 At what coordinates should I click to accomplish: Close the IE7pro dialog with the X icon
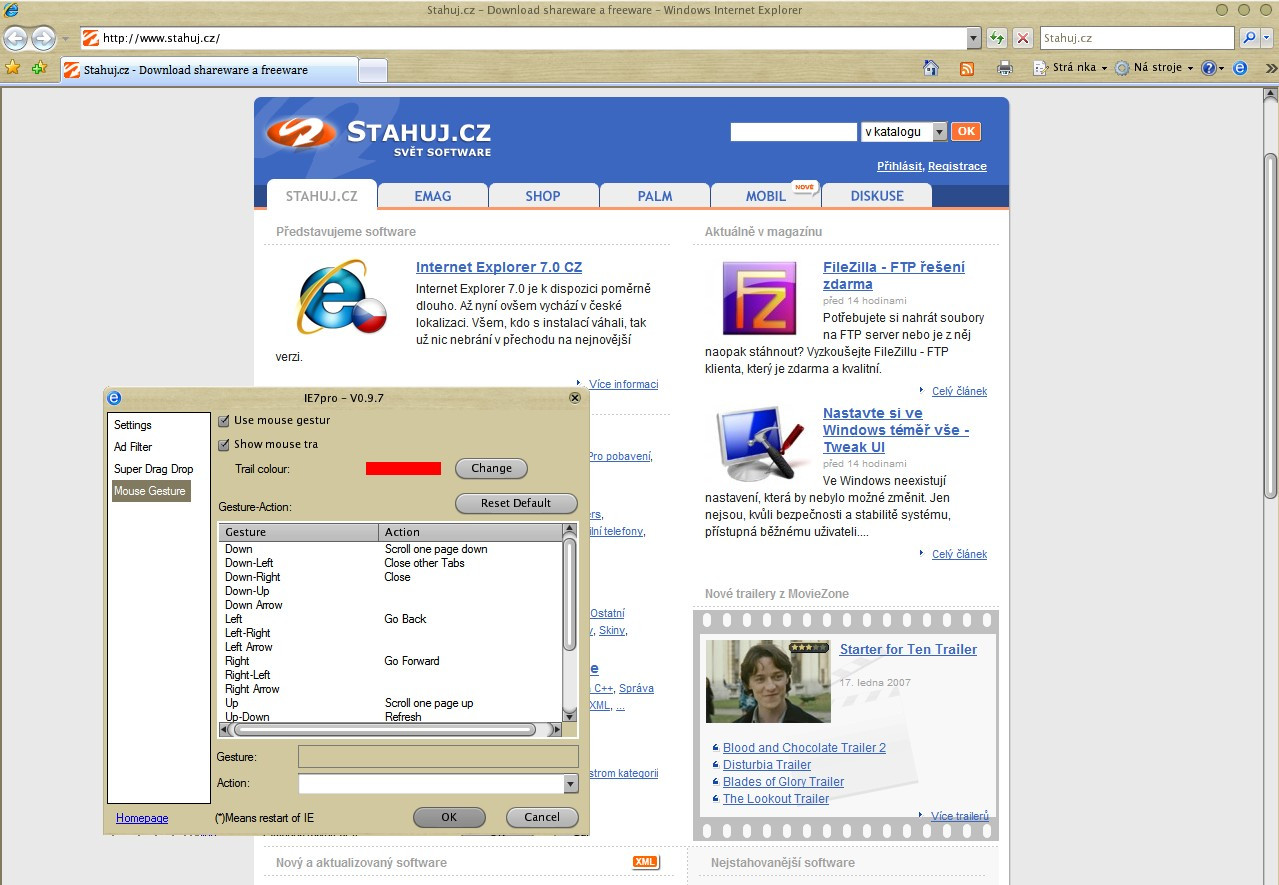(575, 398)
